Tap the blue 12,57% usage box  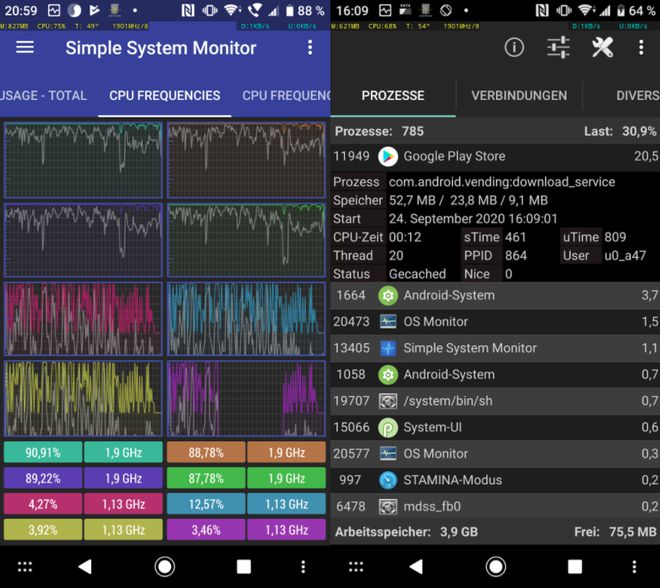[206, 504]
